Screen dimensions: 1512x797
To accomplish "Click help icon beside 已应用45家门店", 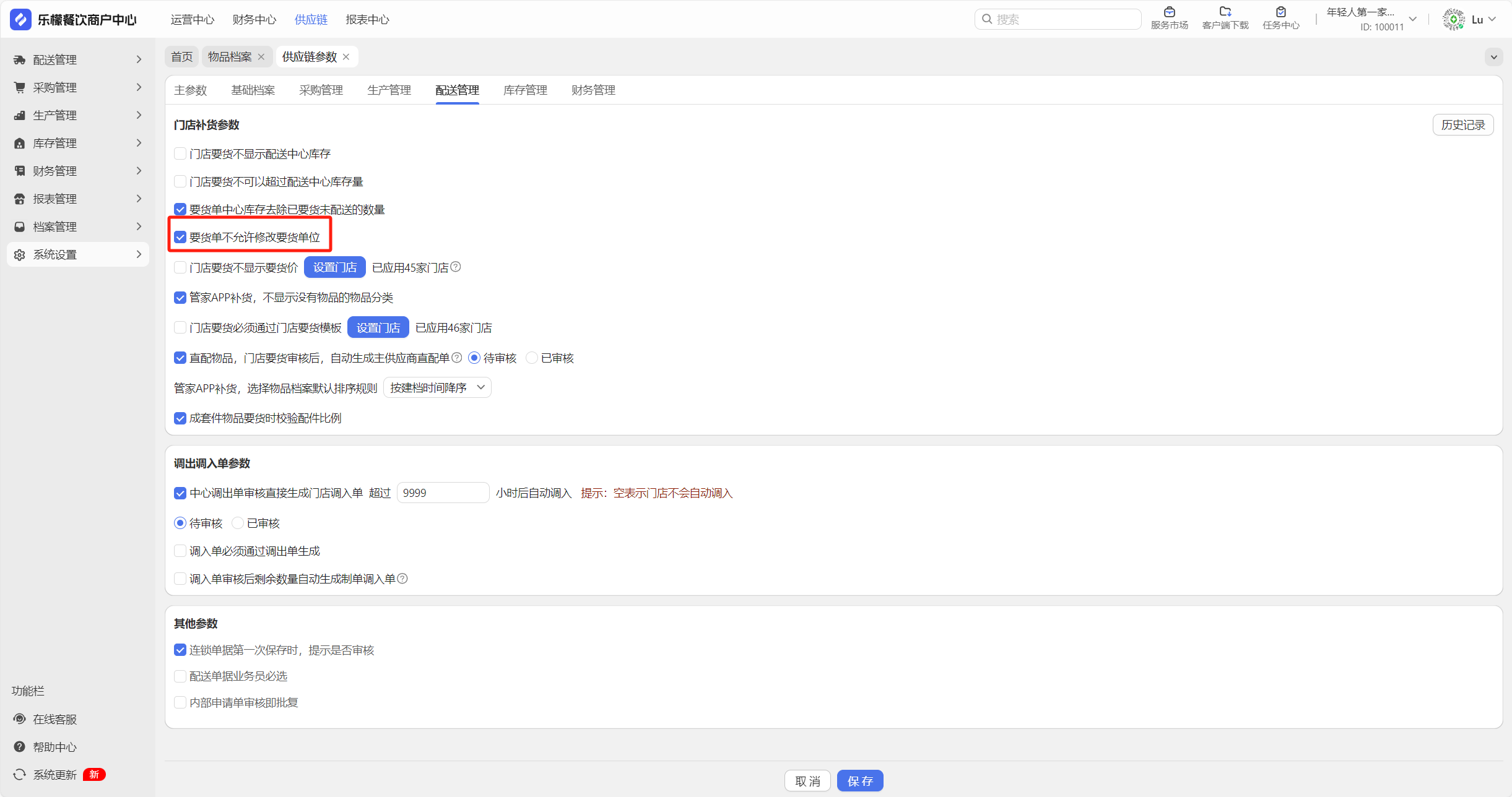I will coord(456,267).
